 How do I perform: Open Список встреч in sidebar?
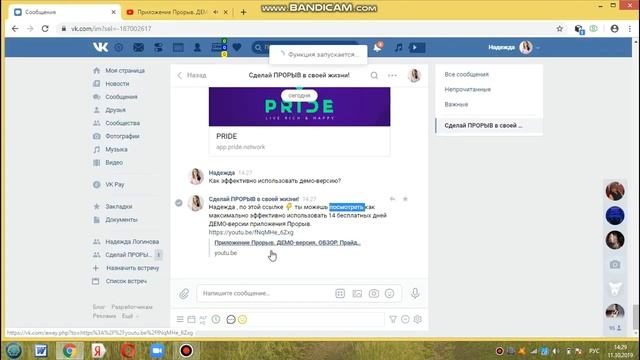(x=126, y=281)
